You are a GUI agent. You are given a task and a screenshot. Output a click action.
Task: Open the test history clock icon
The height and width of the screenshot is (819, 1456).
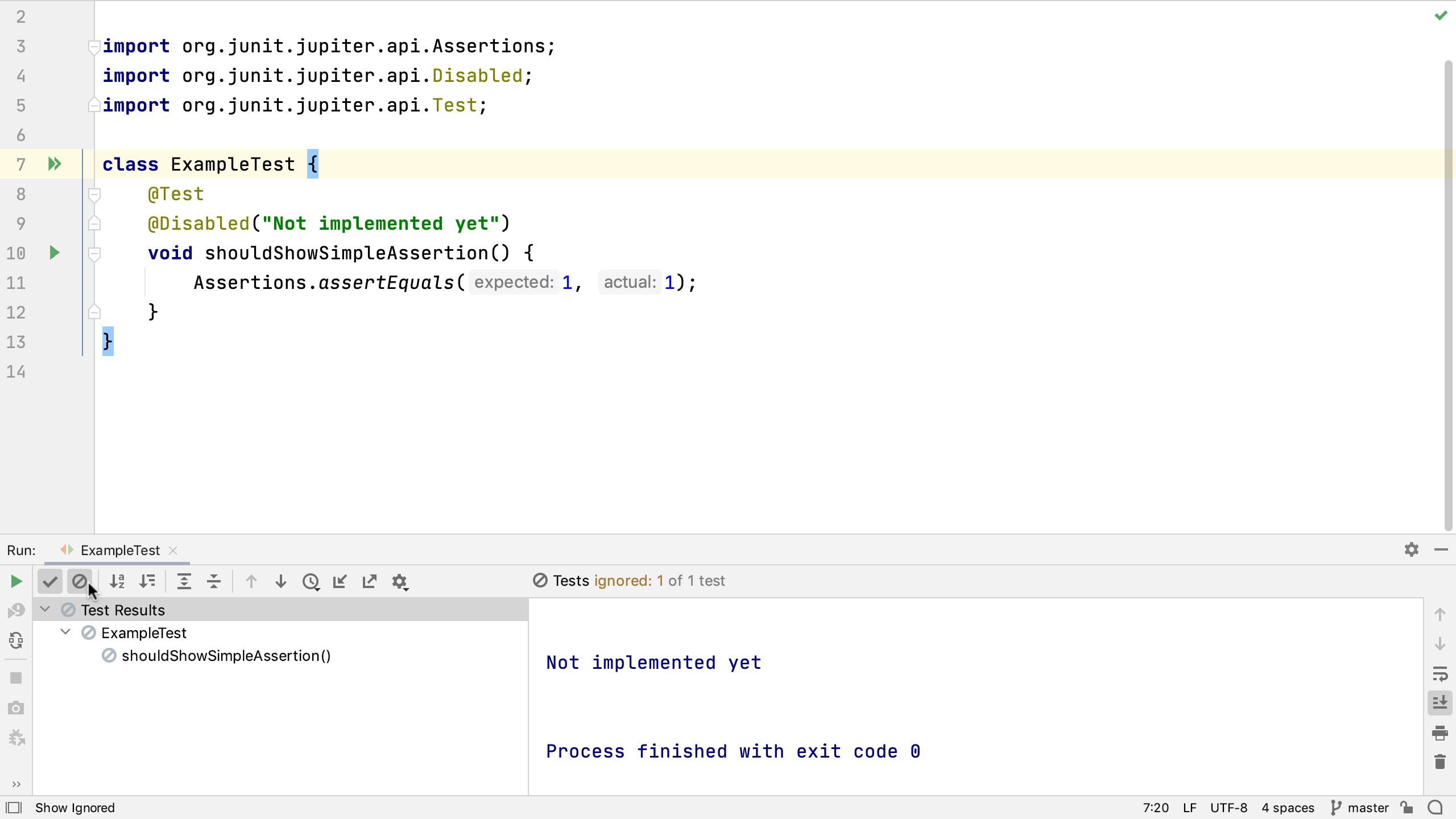click(x=311, y=581)
